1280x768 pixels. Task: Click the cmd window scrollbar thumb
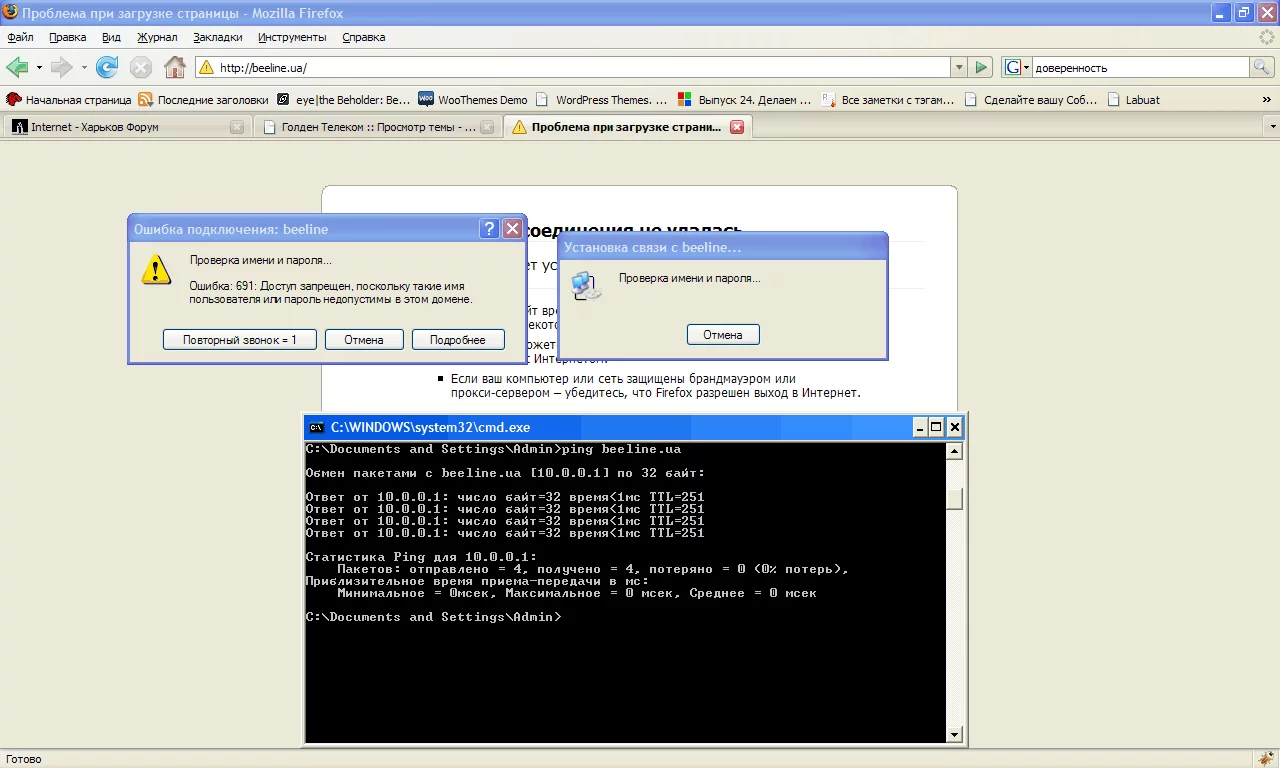(955, 498)
